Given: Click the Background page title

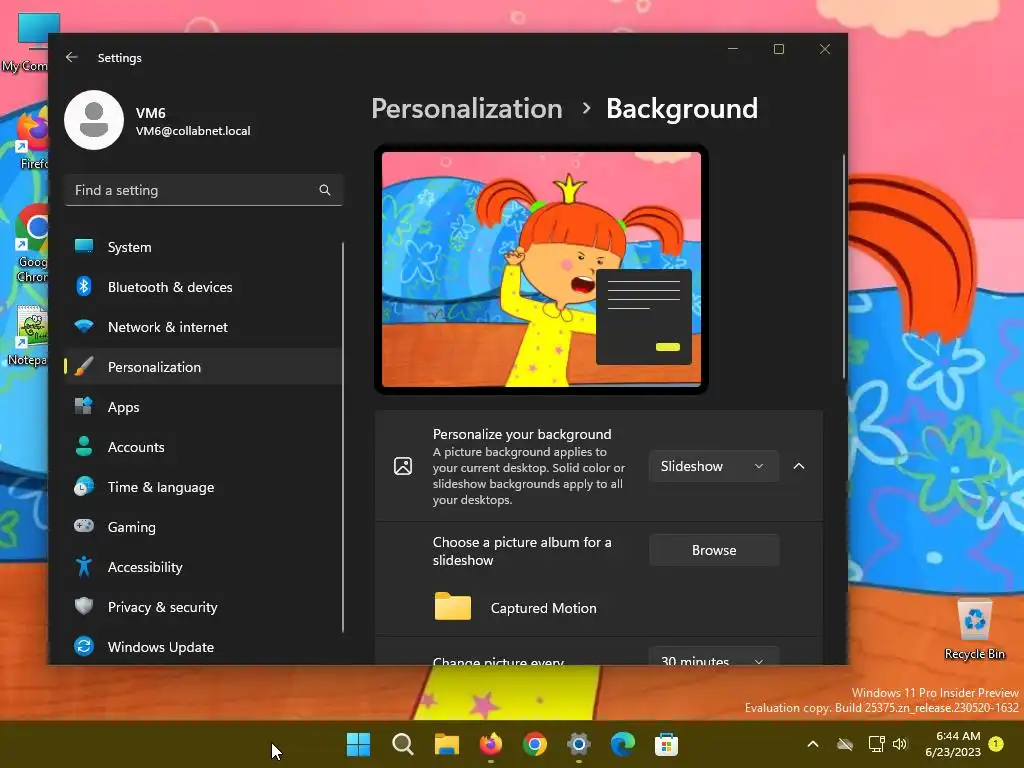Looking at the screenshot, I should (x=682, y=108).
